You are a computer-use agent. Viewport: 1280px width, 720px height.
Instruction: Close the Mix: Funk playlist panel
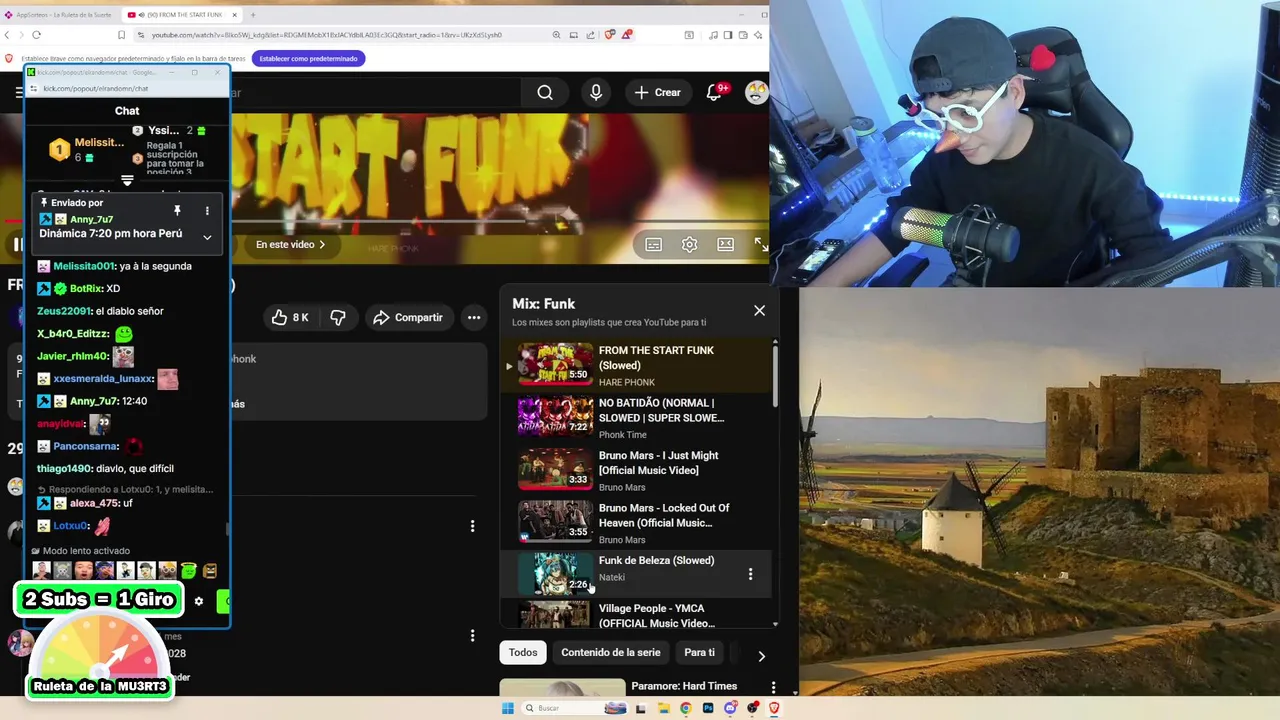[x=759, y=310]
